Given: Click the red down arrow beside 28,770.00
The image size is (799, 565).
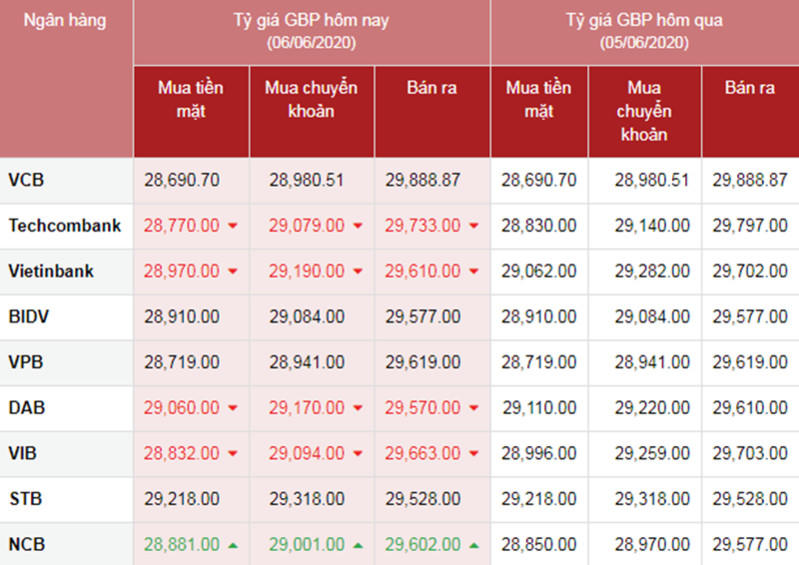Looking at the screenshot, I should click(233, 227).
